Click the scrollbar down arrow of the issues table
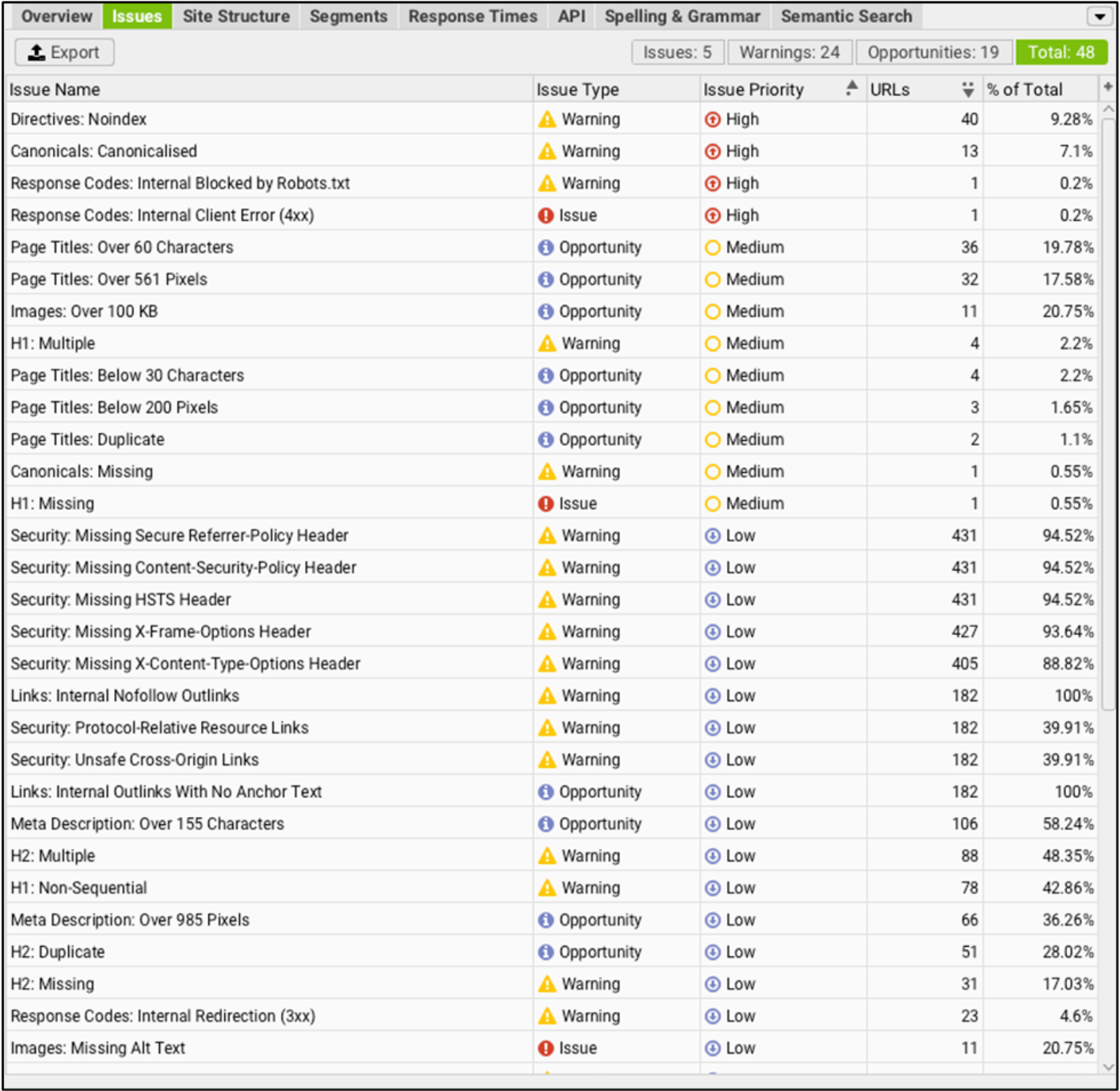 coord(1108,1066)
